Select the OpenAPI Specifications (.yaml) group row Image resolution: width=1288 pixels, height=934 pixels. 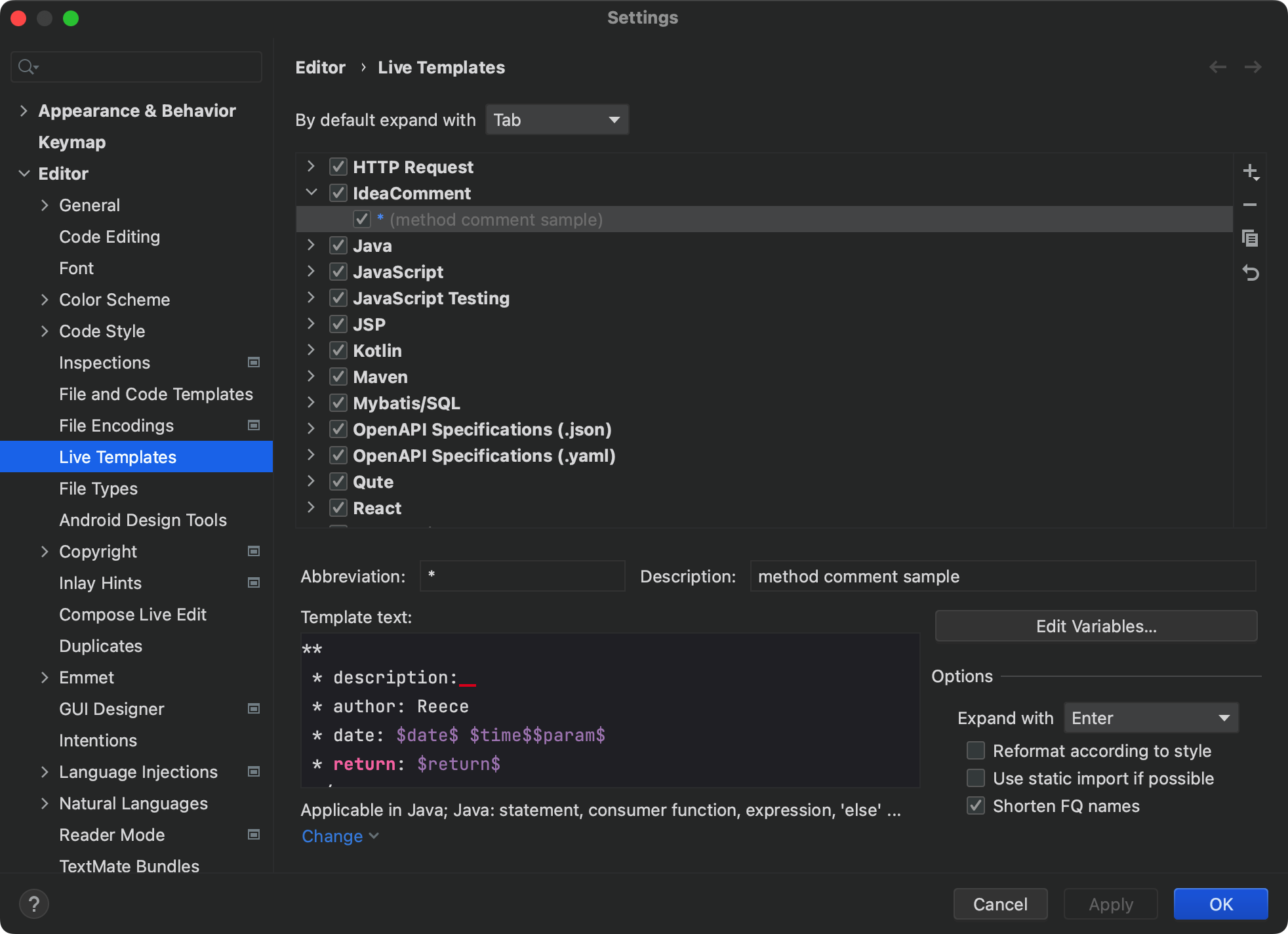tap(765, 455)
